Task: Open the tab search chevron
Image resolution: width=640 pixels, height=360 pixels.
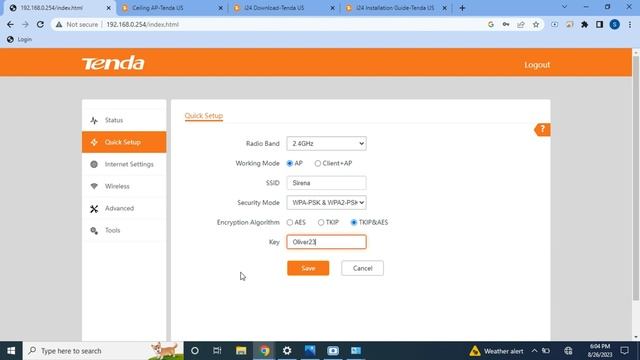Action: click(x=564, y=7)
